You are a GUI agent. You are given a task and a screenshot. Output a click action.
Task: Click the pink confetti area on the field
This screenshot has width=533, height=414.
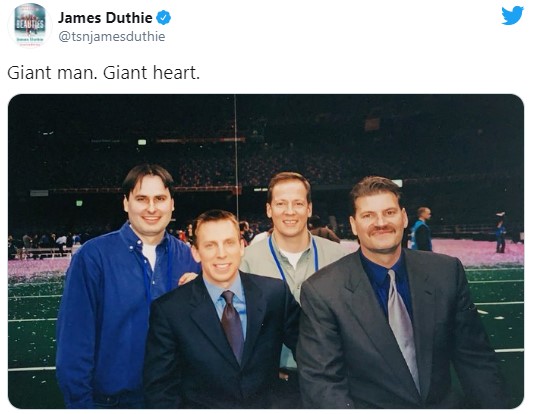476,252
